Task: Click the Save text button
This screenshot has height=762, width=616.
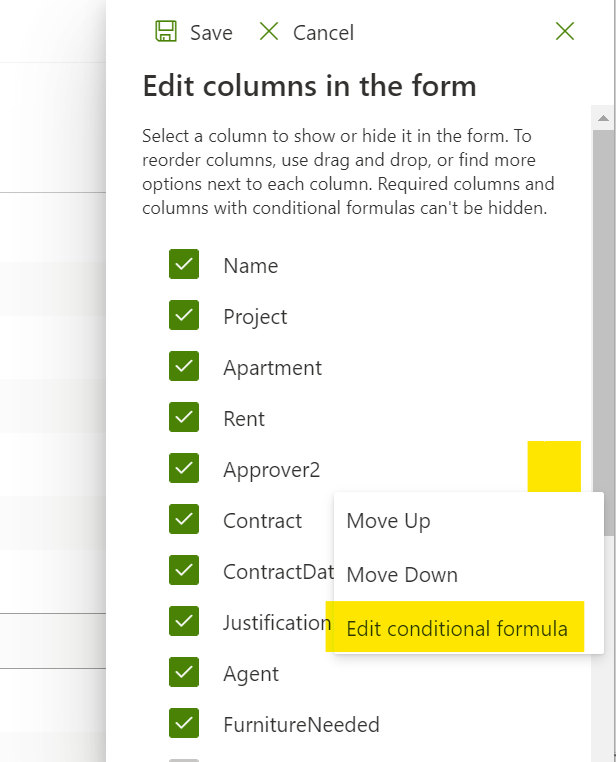Action: click(x=211, y=33)
